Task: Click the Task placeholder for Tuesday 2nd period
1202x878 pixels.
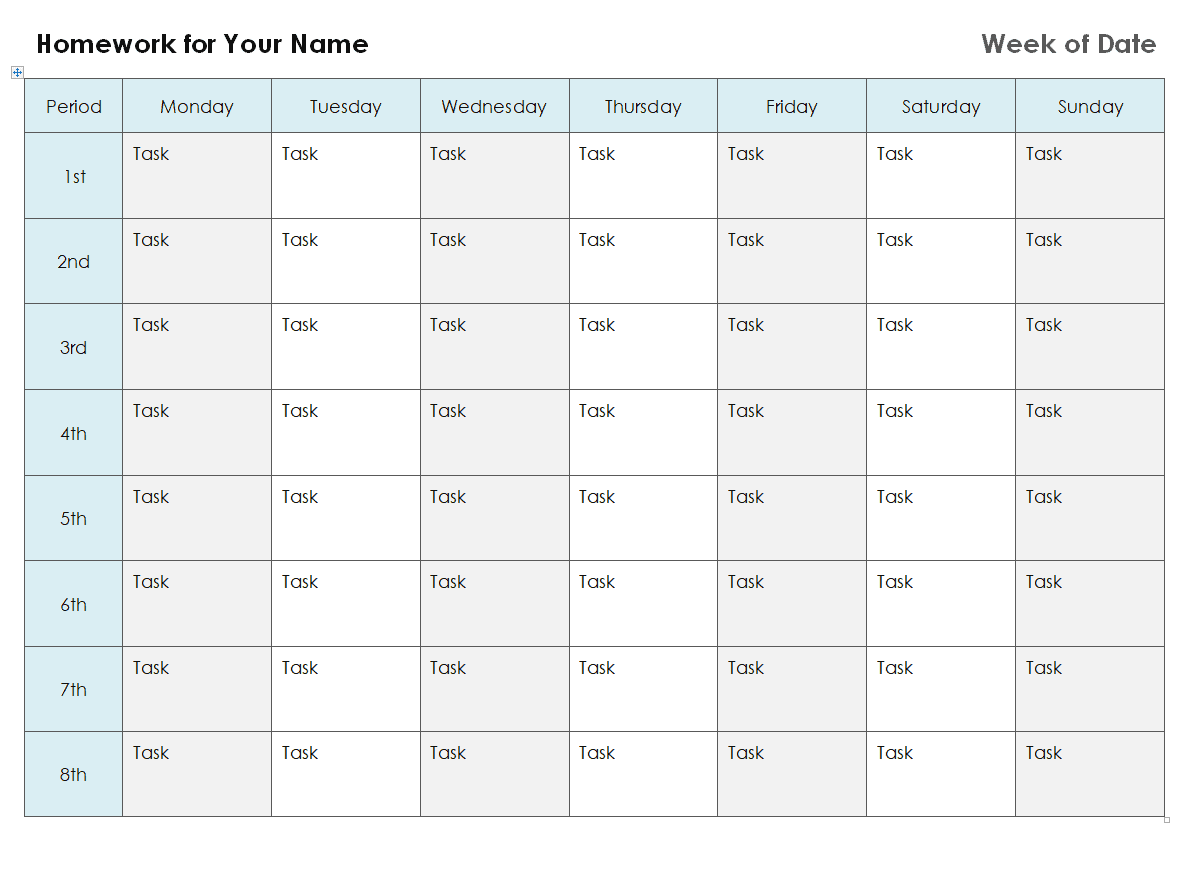Action: [x=300, y=240]
